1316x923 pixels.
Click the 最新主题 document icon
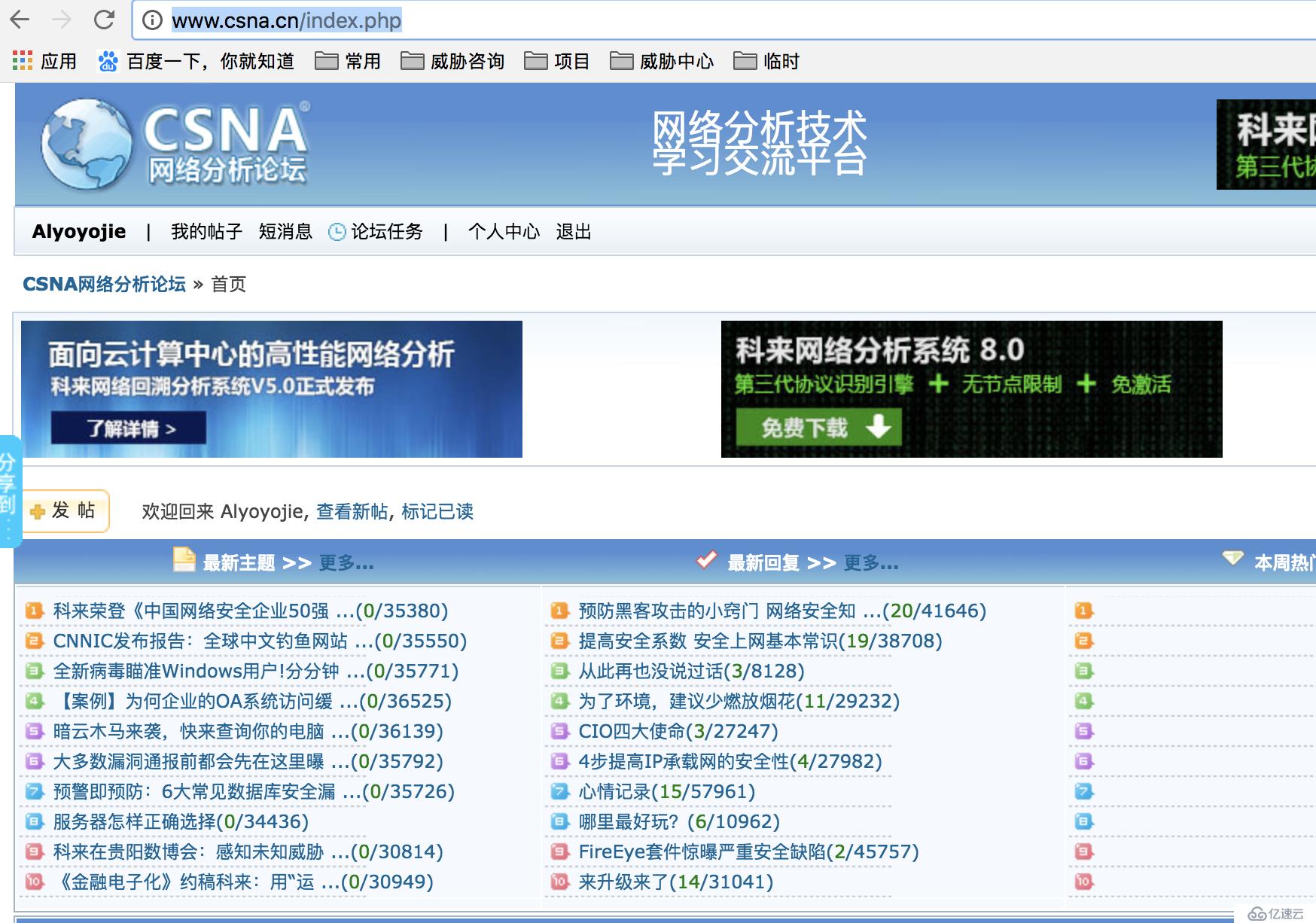point(184,559)
